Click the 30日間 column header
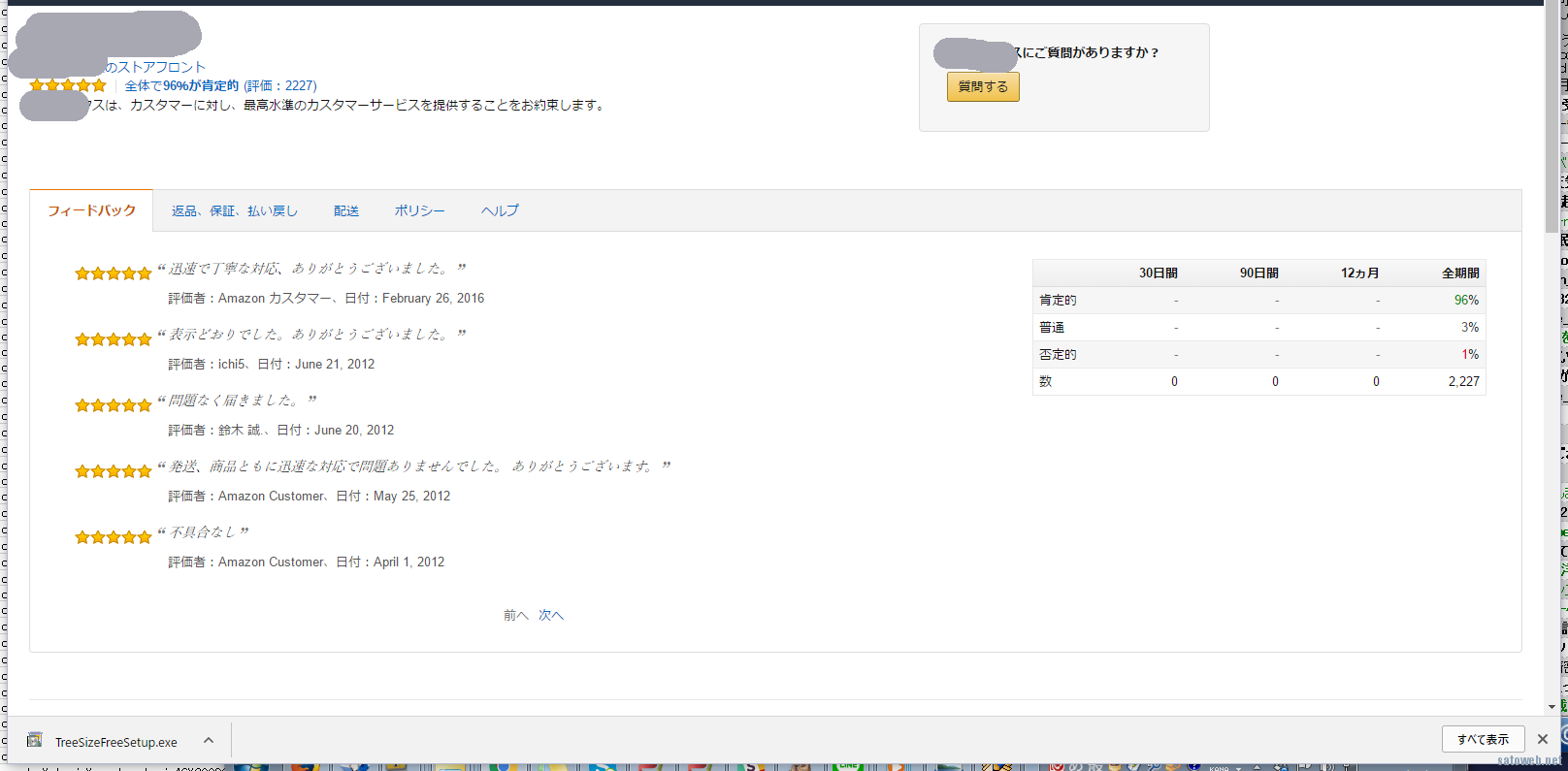 1158,273
